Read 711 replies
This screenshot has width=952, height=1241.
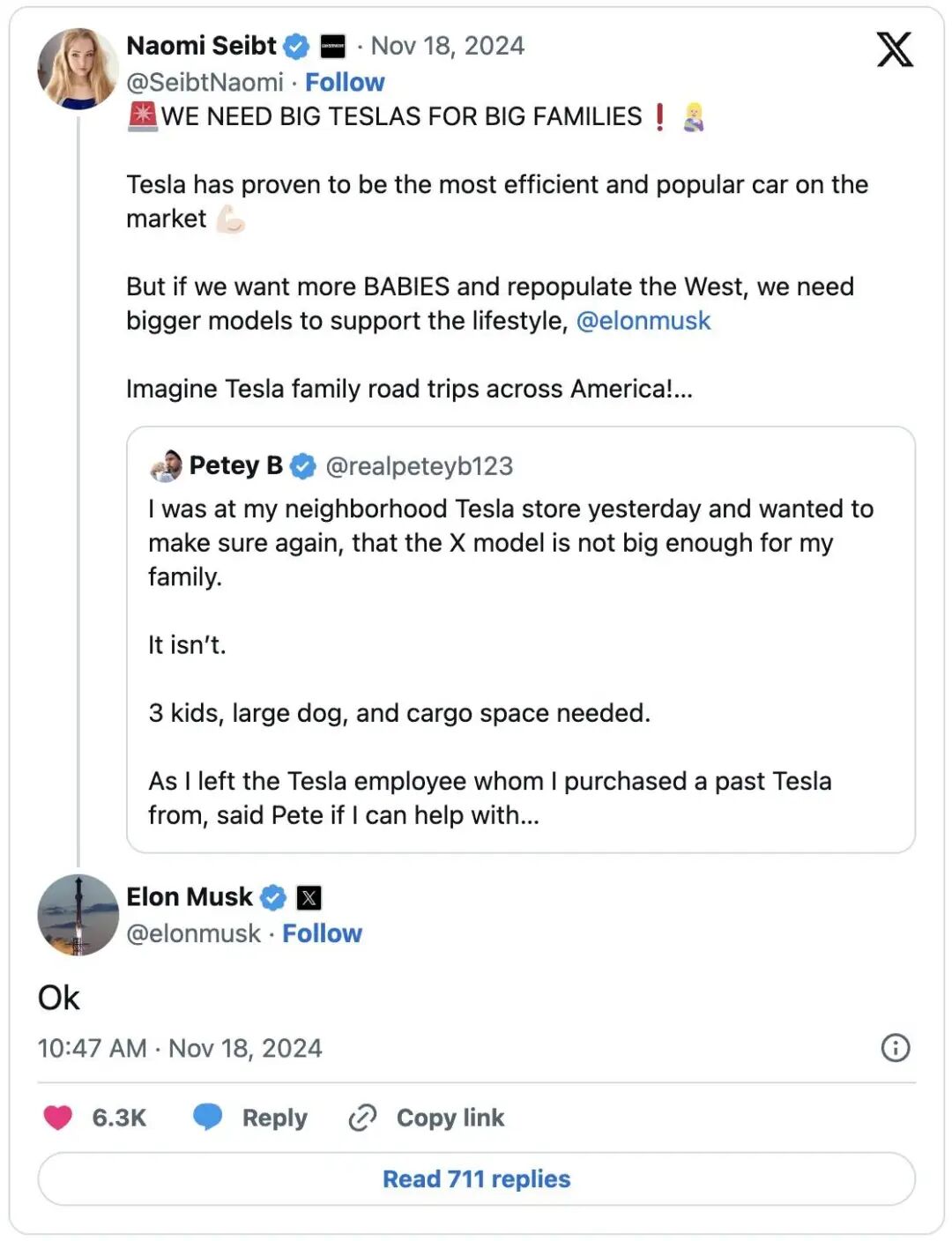(477, 1178)
